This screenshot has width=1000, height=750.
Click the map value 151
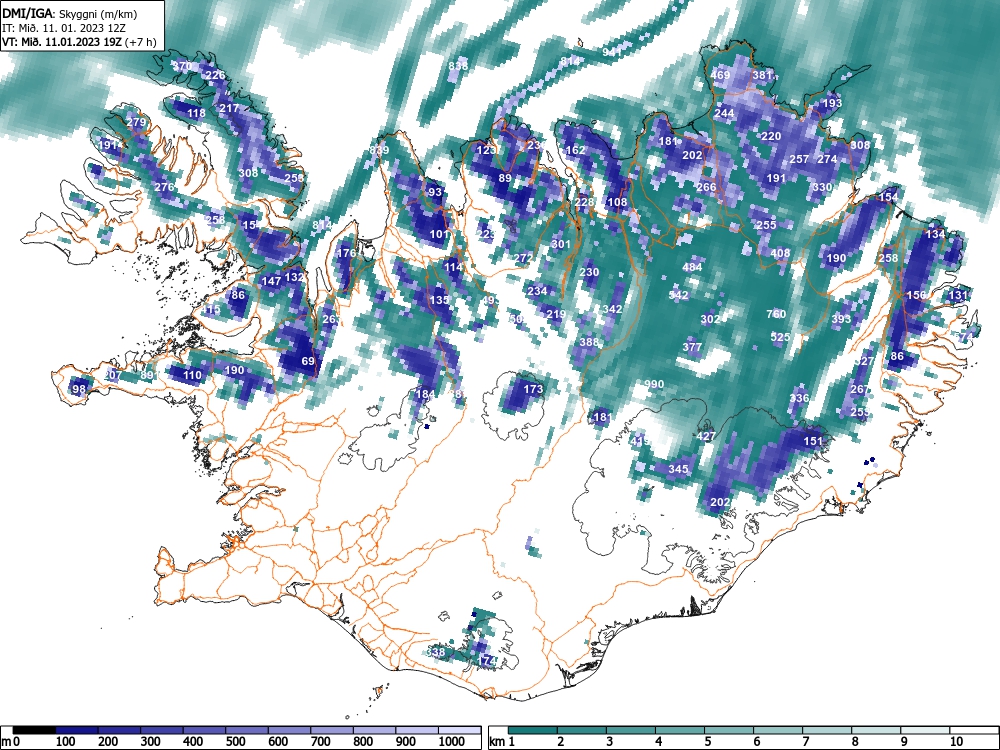[813, 441]
